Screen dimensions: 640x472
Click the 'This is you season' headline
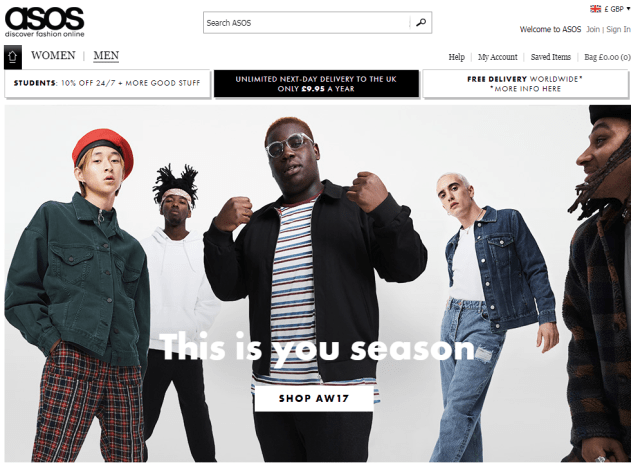[318, 347]
